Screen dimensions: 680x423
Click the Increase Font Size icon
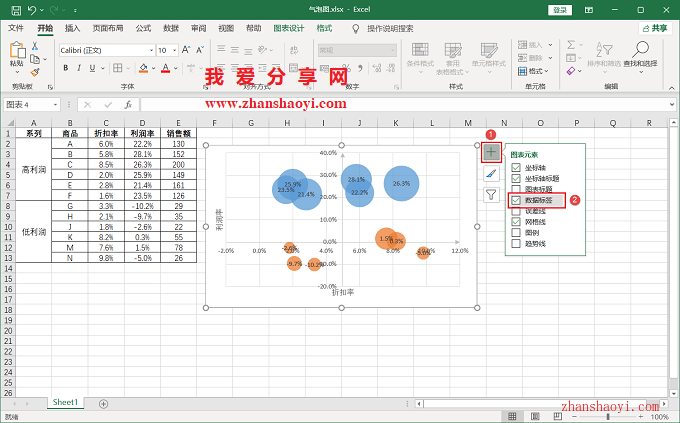(186, 50)
